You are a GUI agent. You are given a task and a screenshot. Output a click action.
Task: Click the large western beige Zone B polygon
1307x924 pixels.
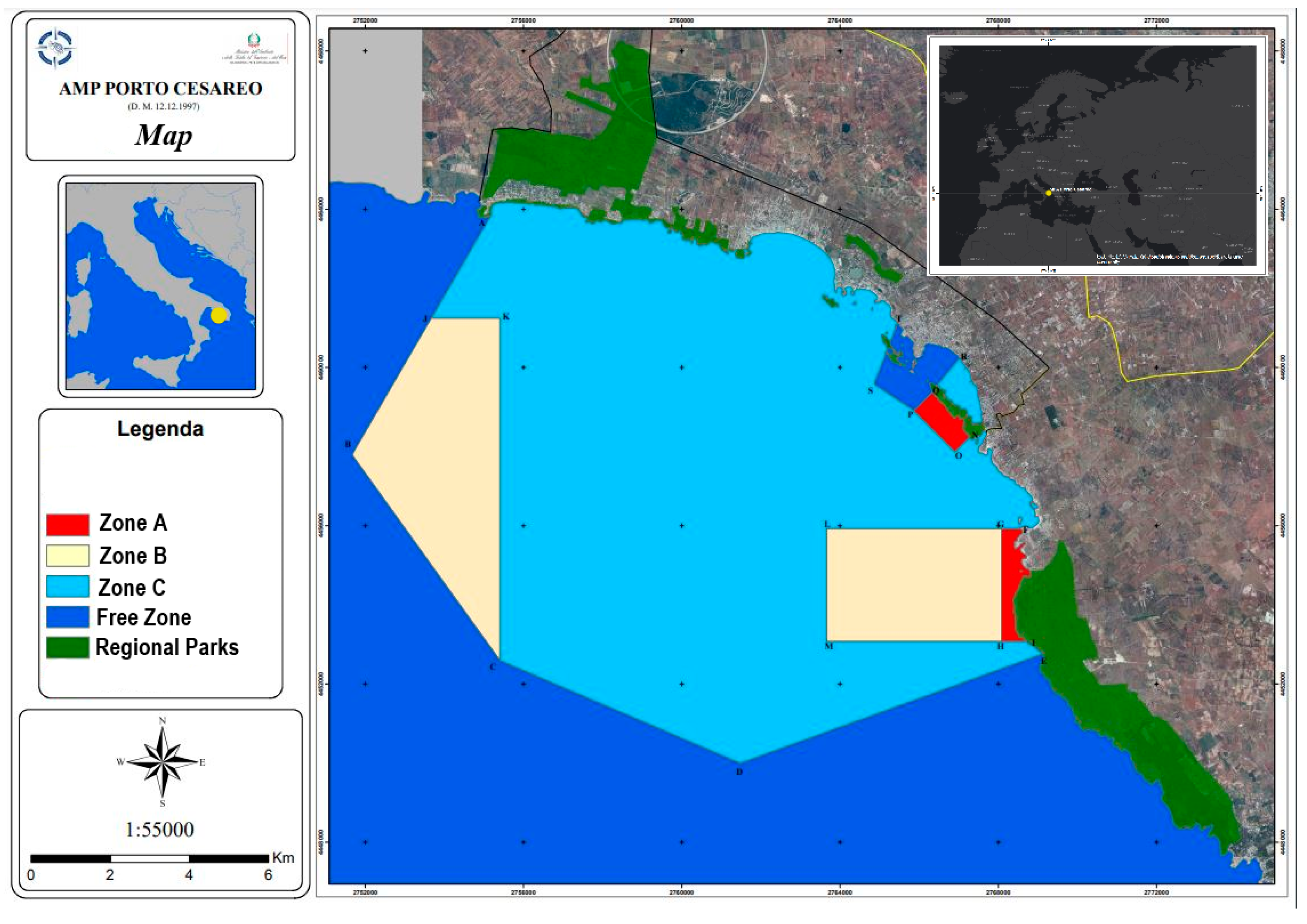(x=444, y=467)
